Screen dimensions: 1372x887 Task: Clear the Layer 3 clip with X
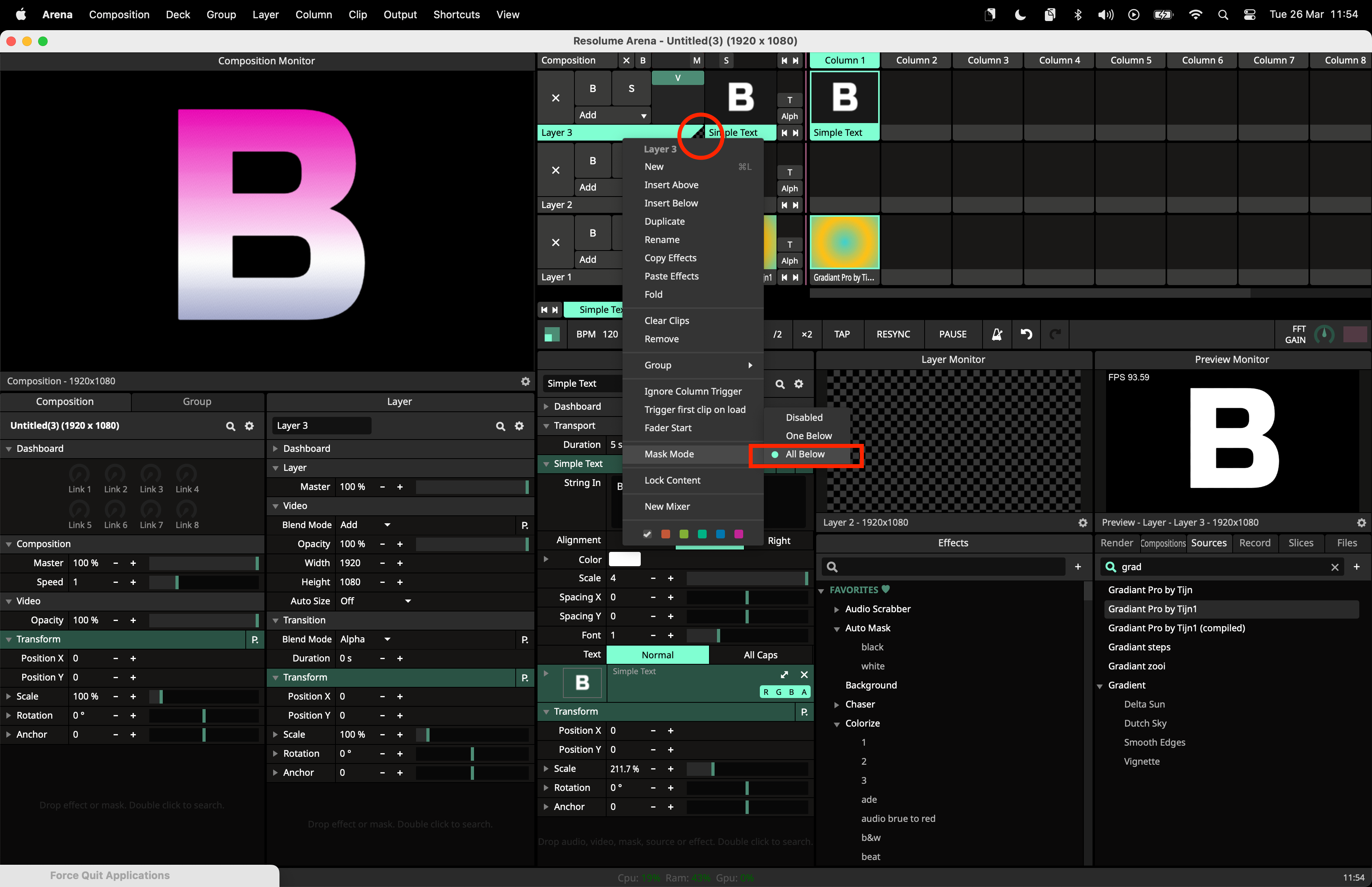click(x=556, y=98)
